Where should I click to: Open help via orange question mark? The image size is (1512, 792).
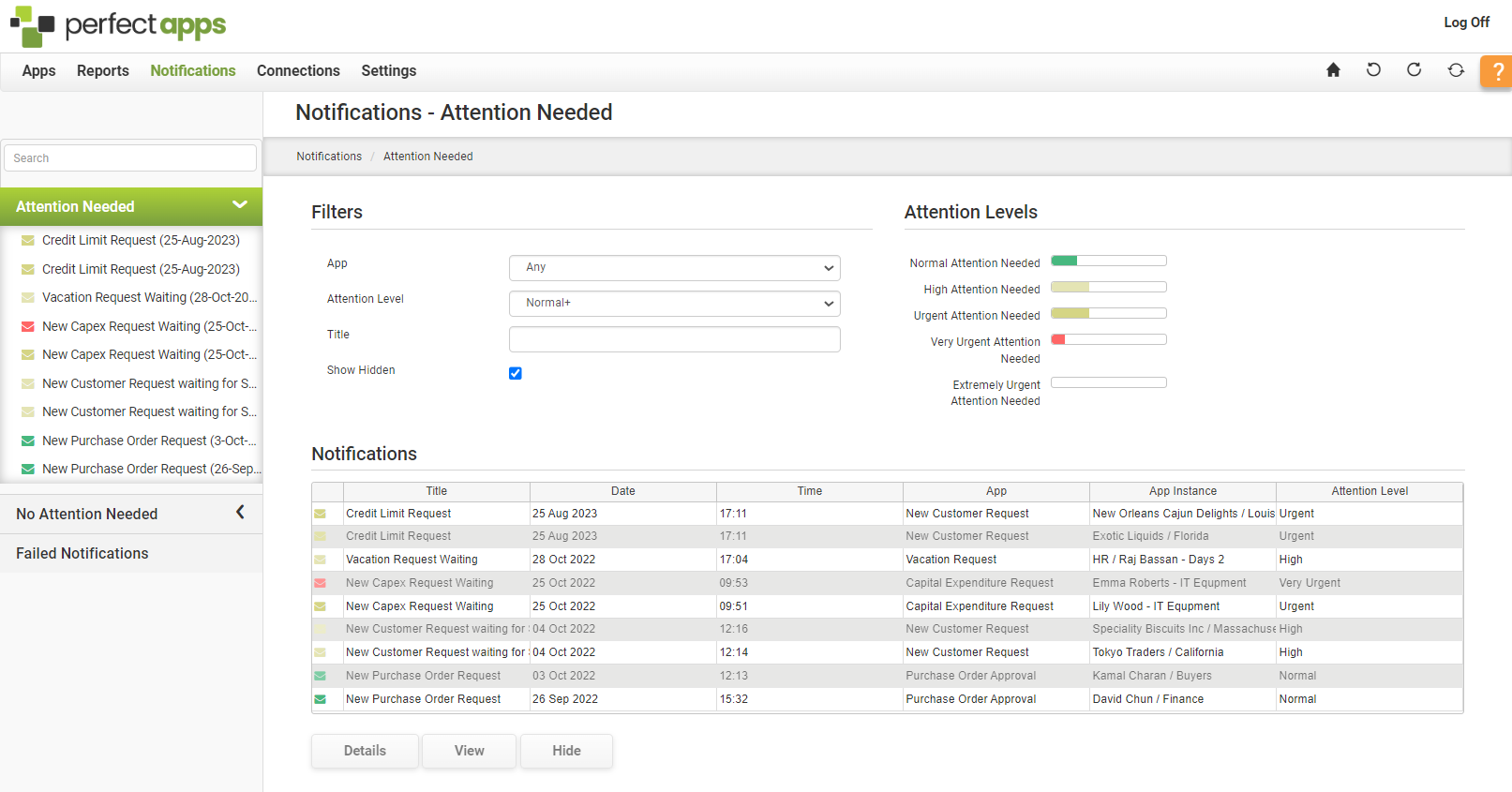(1497, 71)
